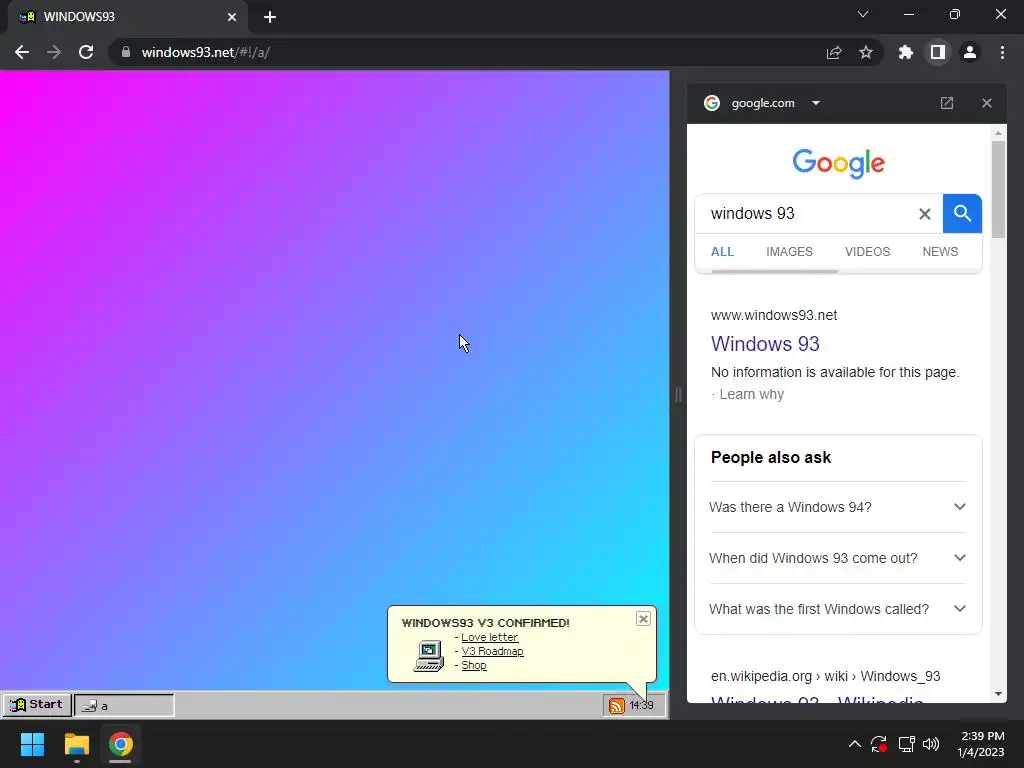Click the Chrome taskbar icon
The width and height of the screenshot is (1024, 768).
(x=120, y=744)
